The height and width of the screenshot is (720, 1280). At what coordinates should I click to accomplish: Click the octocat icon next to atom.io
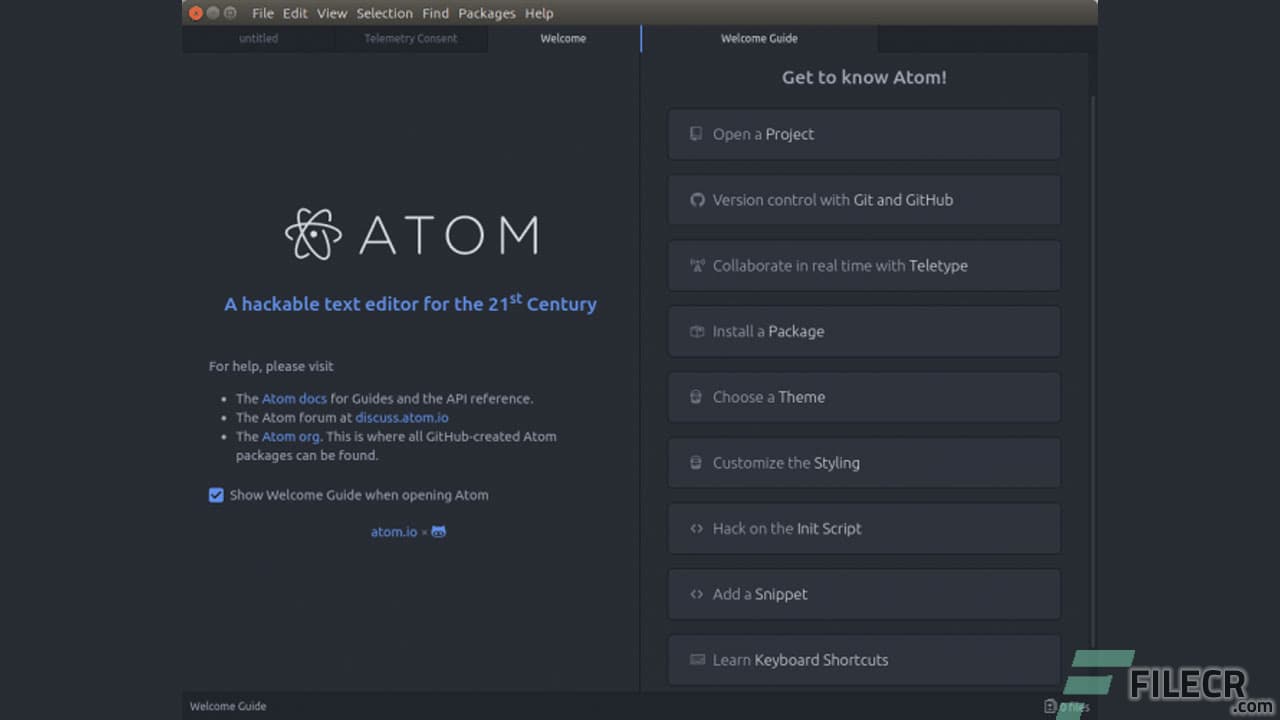[437, 531]
